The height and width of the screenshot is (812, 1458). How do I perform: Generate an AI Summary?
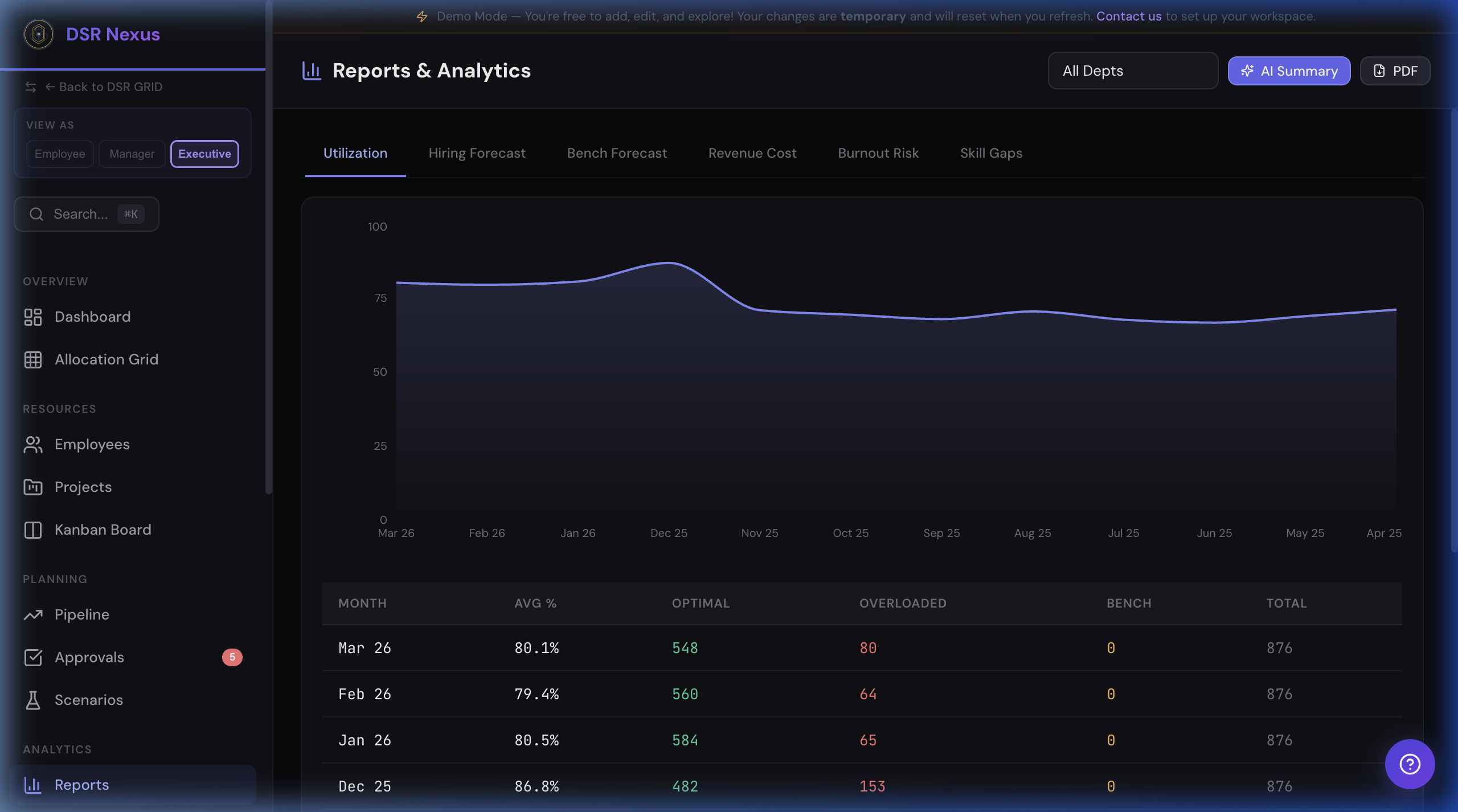[1288, 71]
